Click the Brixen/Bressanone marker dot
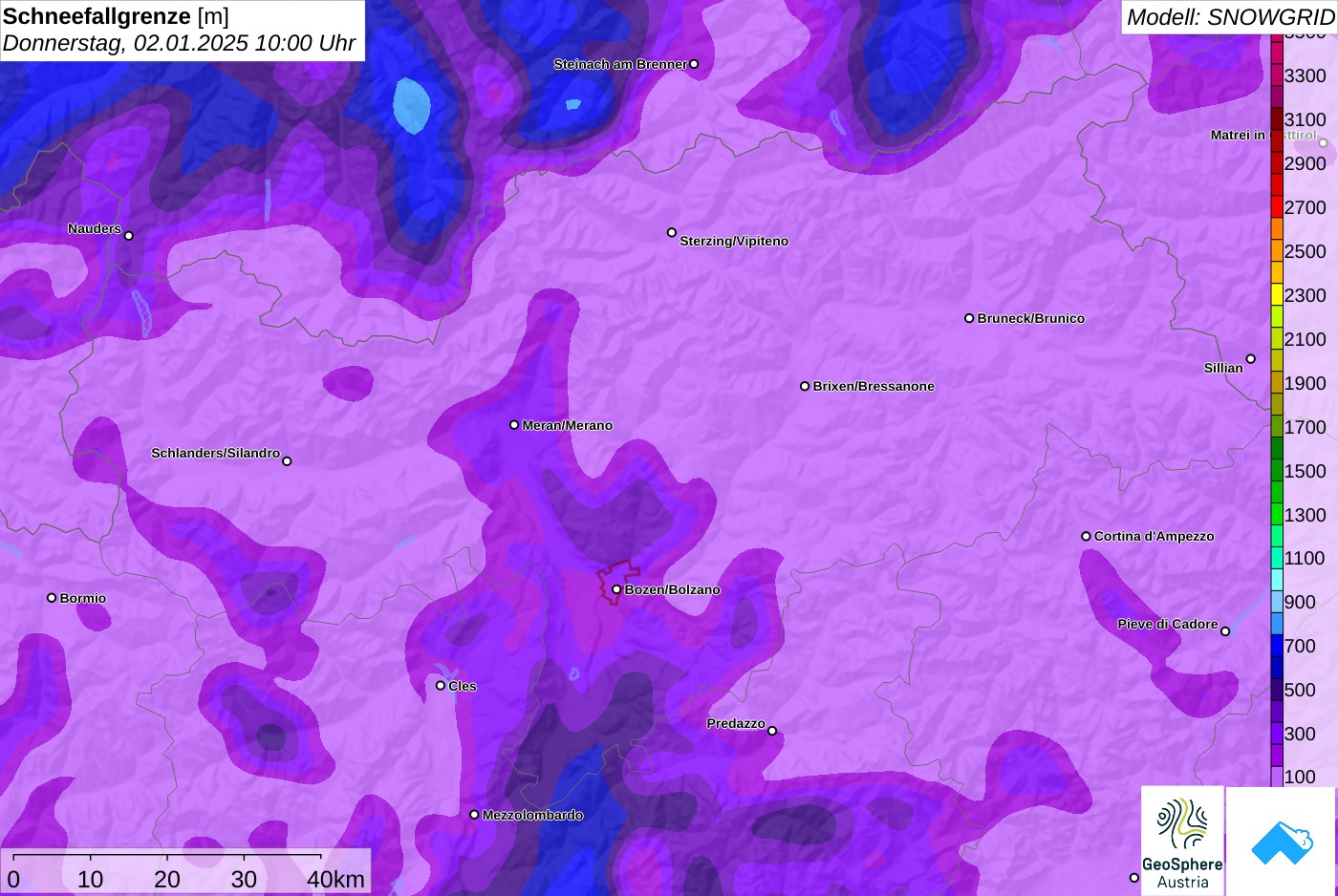Screen dimensions: 1338x896 (805, 386)
